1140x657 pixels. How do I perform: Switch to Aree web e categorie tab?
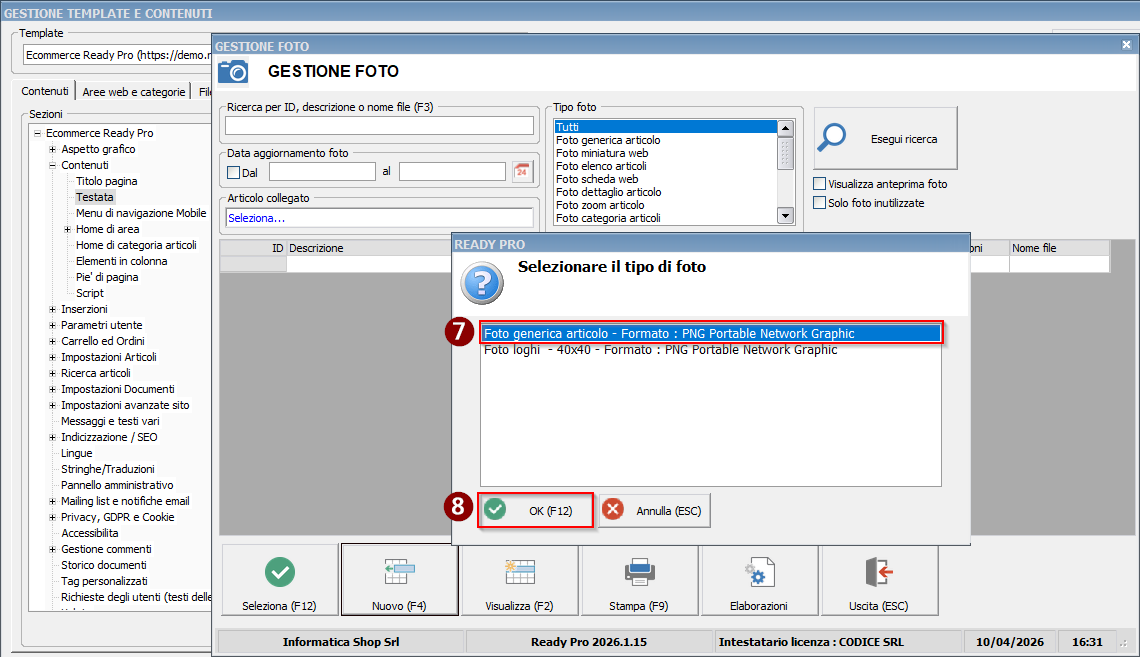(134, 91)
